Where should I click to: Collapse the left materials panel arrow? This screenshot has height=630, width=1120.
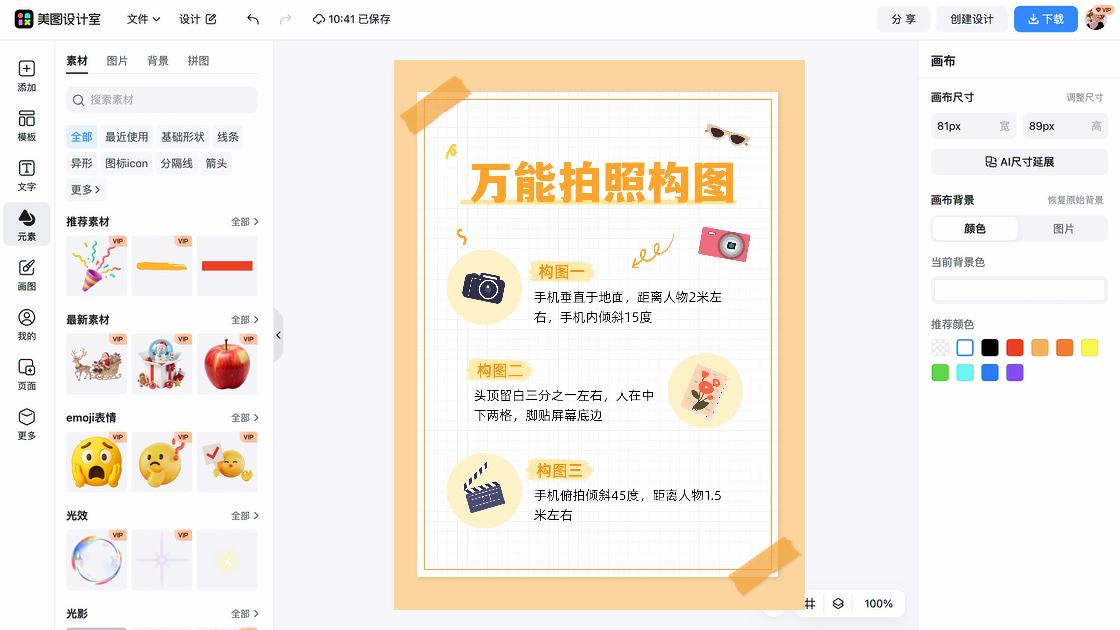pyautogui.click(x=279, y=335)
